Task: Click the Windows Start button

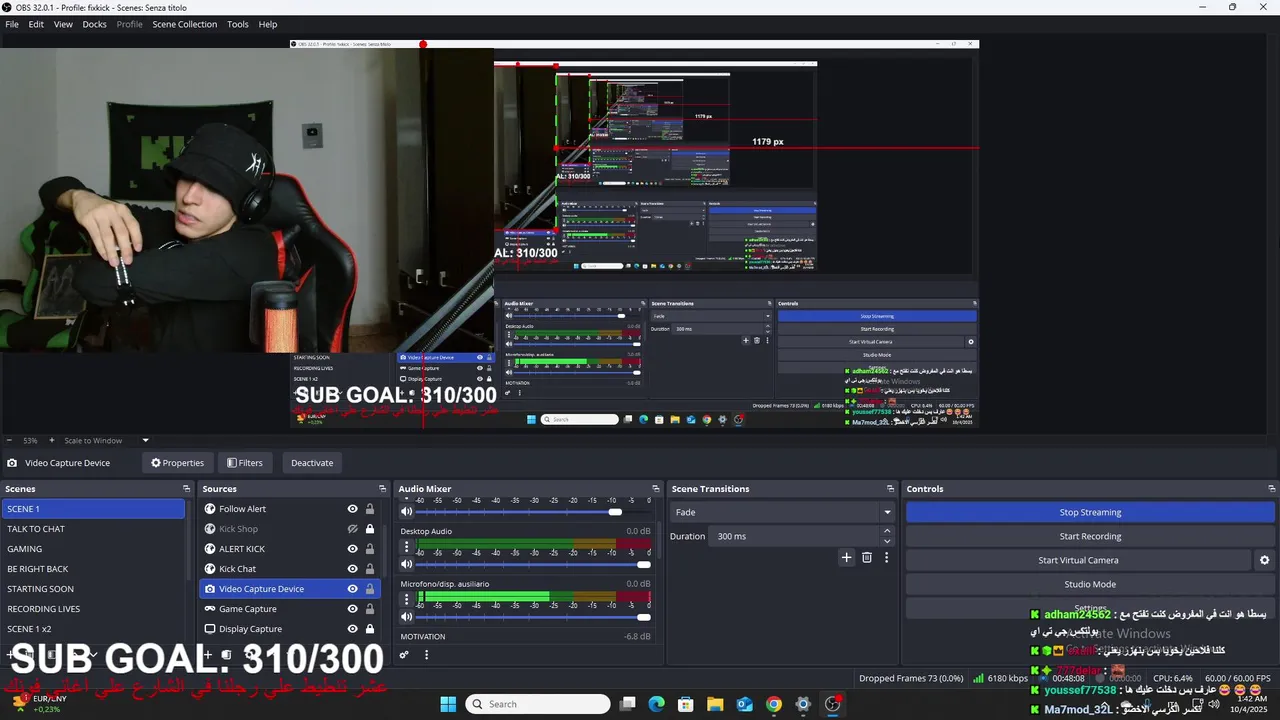Action: tap(448, 704)
